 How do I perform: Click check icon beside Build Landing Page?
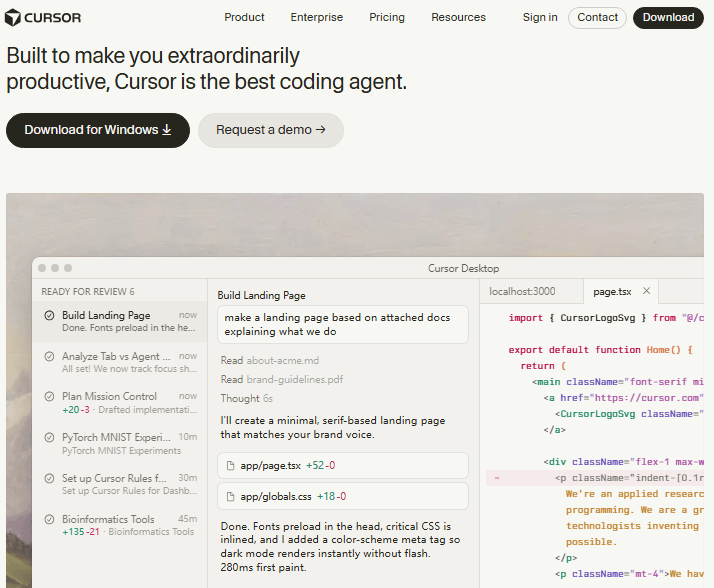point(49,315)
